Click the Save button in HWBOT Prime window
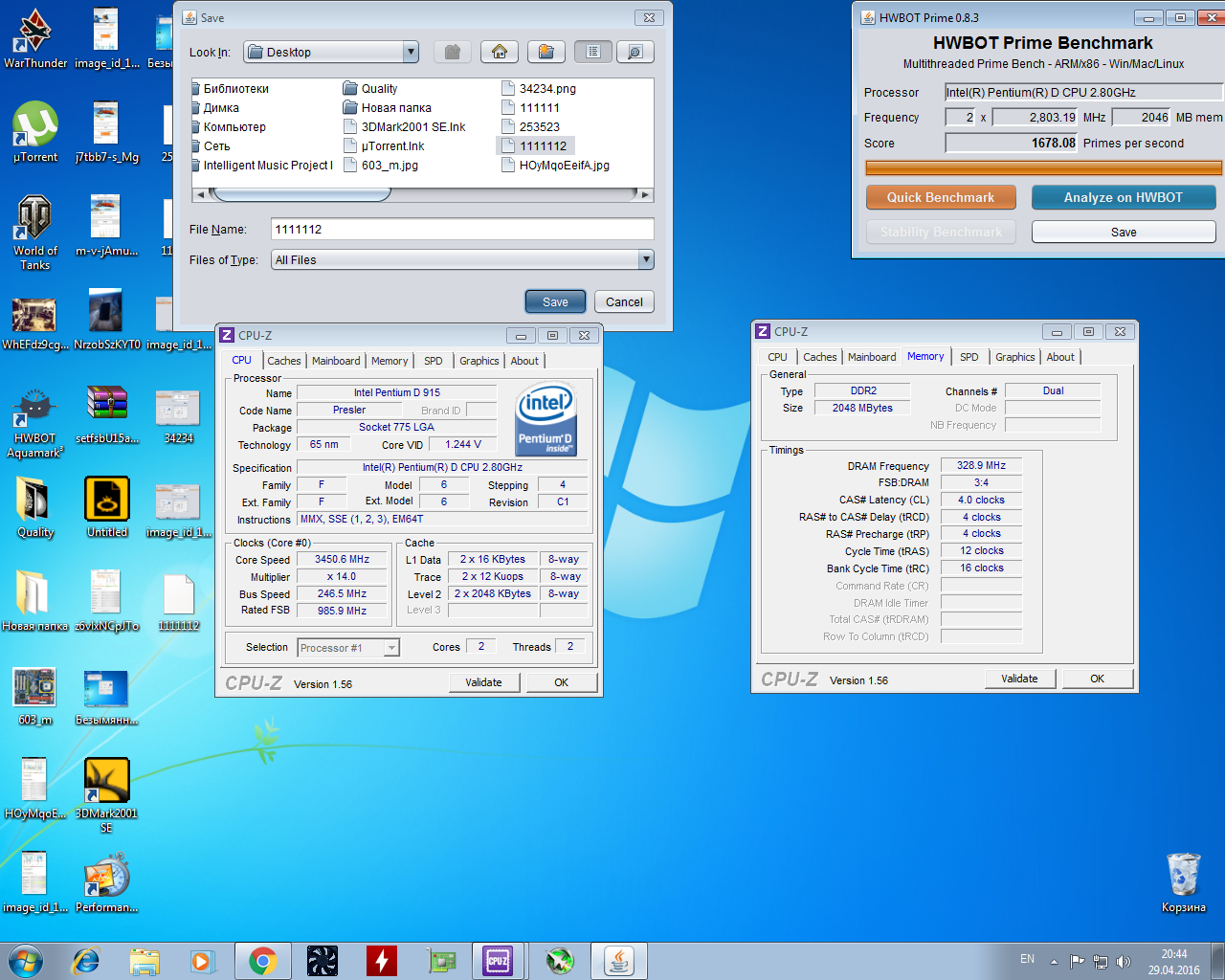 tap(1124, 232)
